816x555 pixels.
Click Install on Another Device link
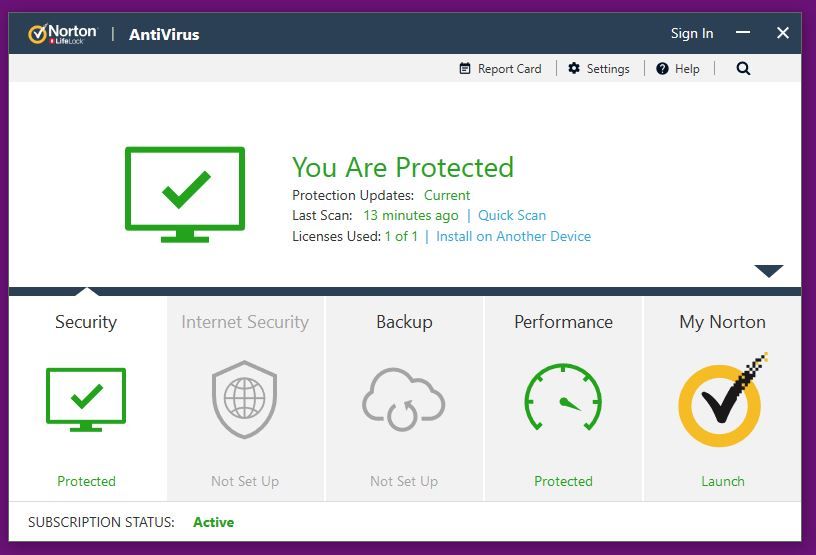tap(513, 236)
